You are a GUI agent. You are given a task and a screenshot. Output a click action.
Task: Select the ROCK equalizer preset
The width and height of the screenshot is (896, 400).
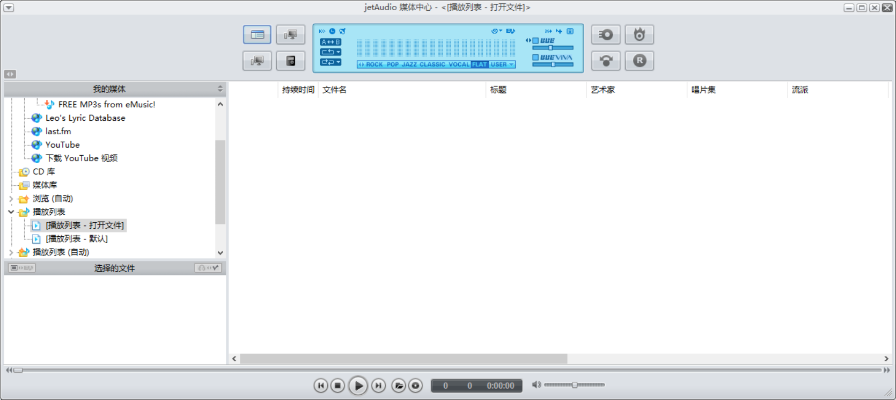point(374,64)
